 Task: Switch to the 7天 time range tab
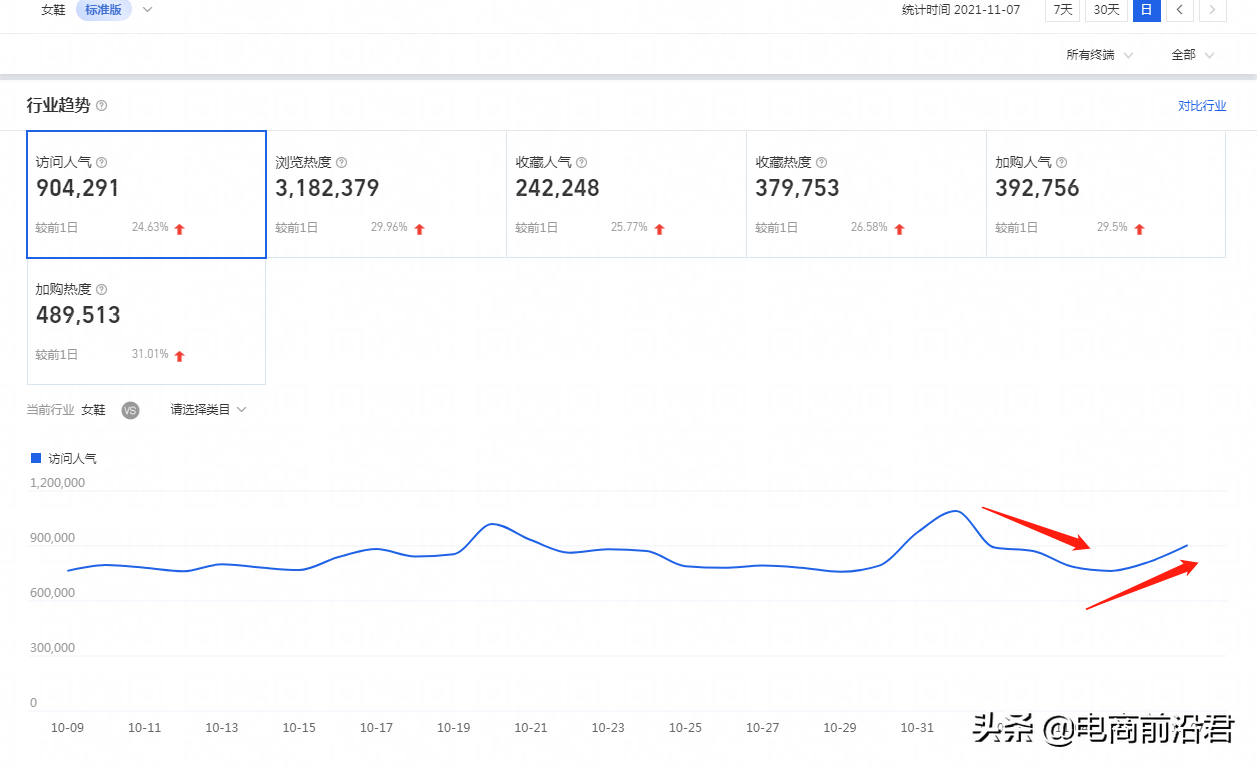(x=1062, y=11)
